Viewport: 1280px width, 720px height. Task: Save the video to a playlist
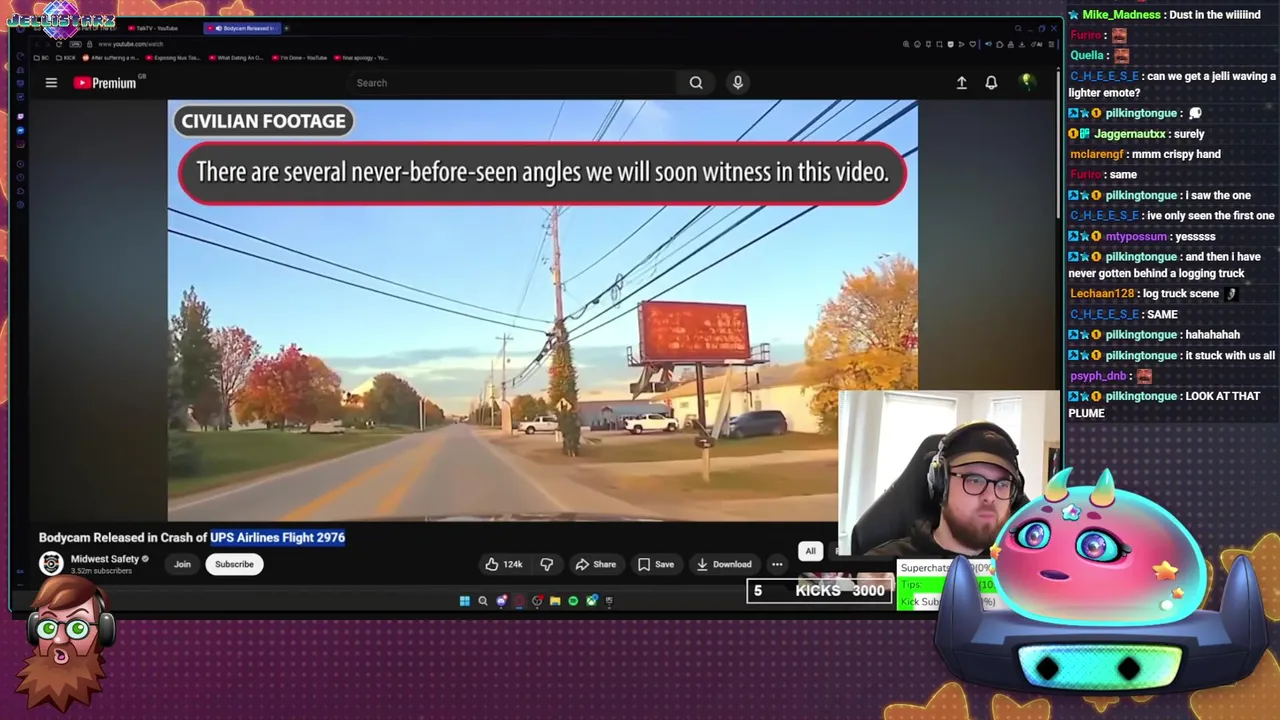pyautogui.click(x=656, y=564)
